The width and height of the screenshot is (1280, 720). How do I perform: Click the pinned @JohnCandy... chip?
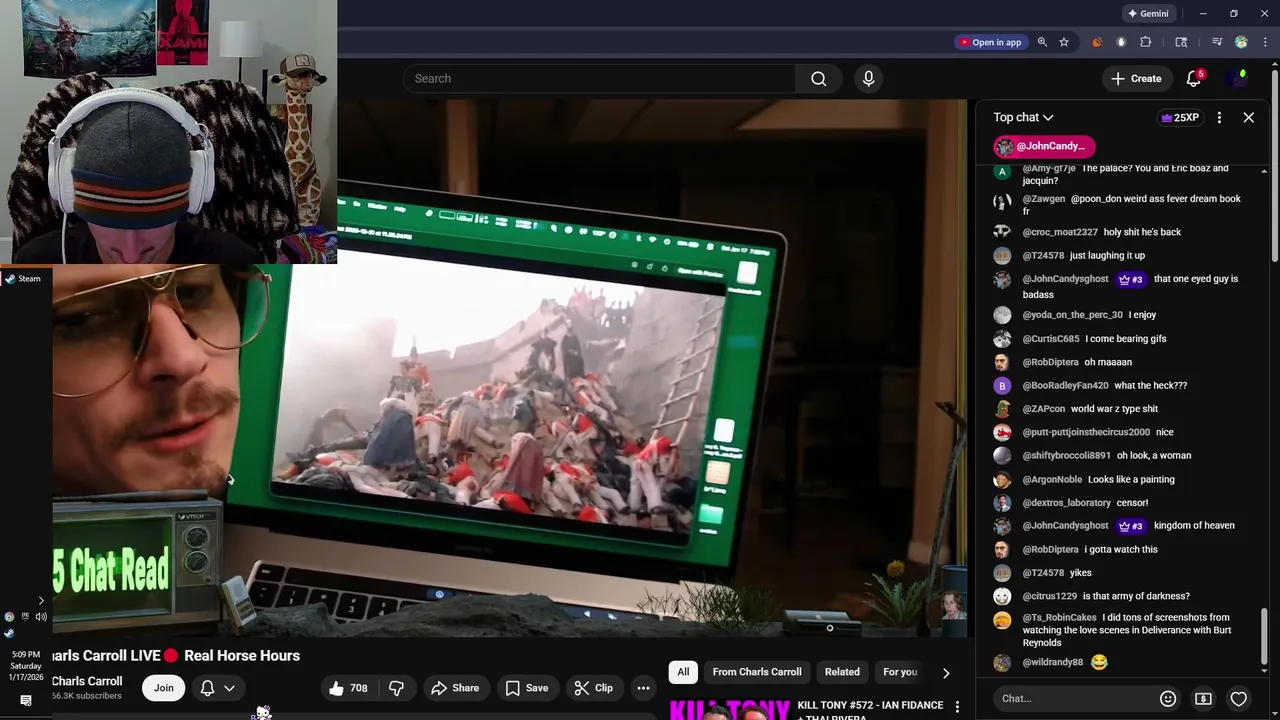(x=1044, y=146)
